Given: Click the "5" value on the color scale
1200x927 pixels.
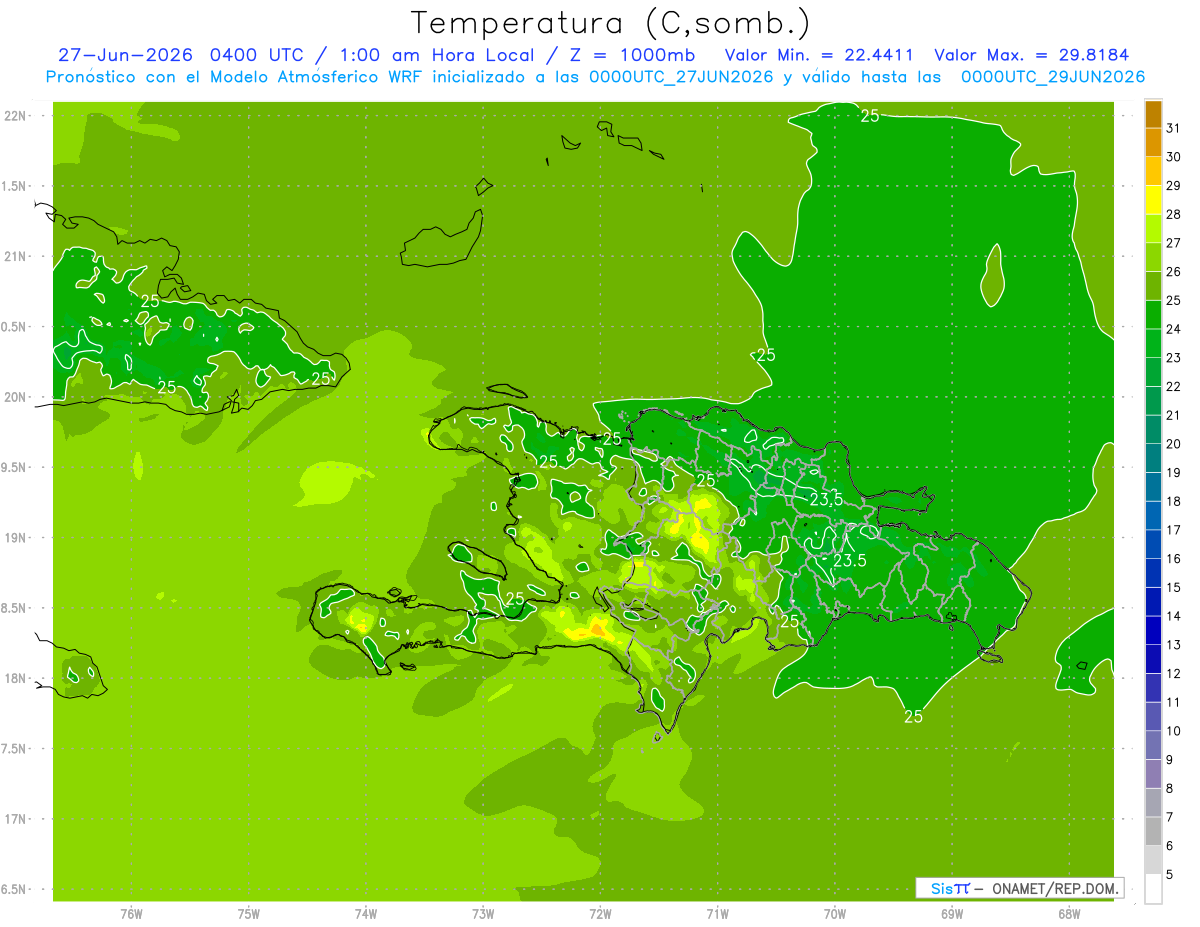Looking at the screenshot, I should point(1170,875).
